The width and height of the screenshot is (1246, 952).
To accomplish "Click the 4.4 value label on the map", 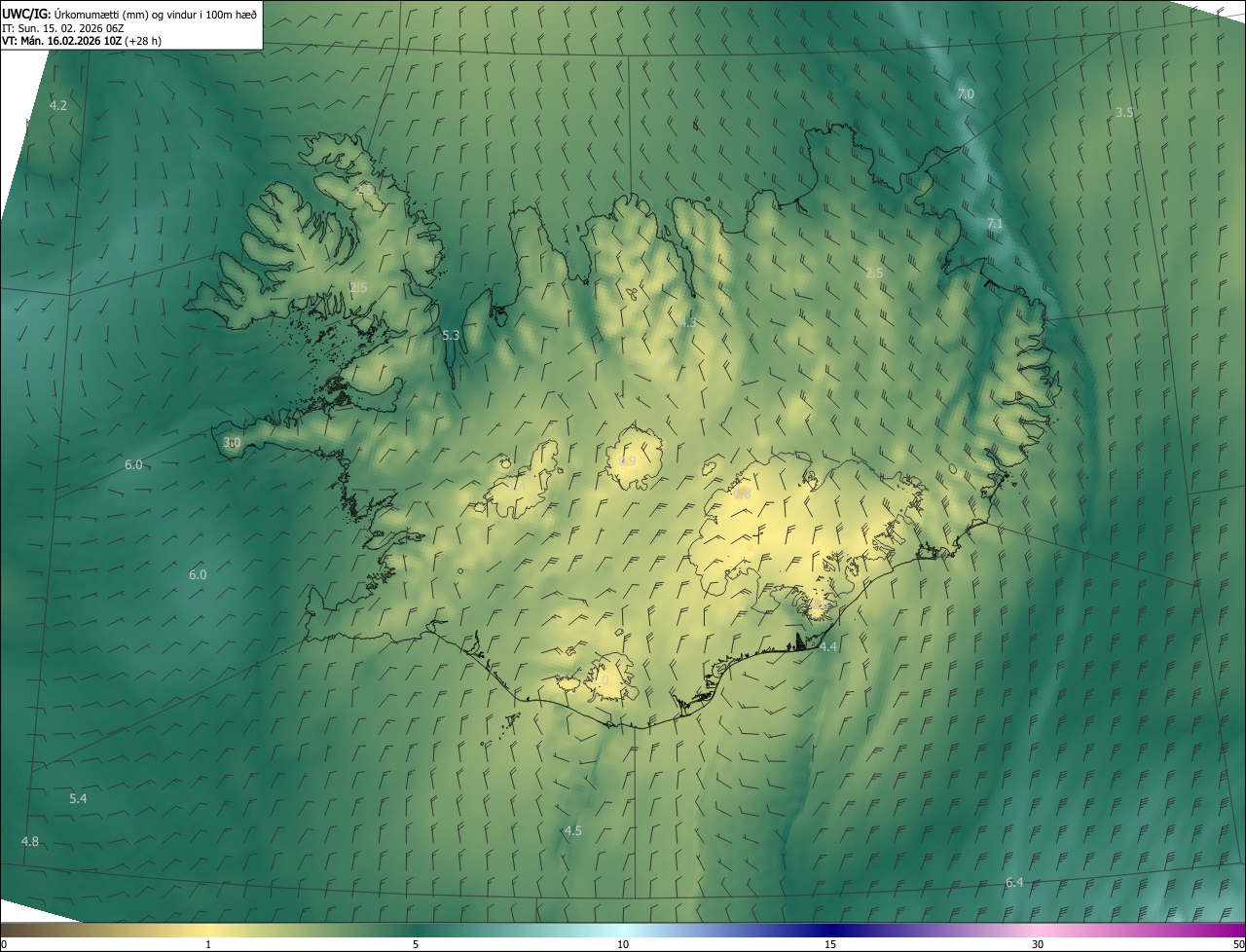I will (828, 646).
